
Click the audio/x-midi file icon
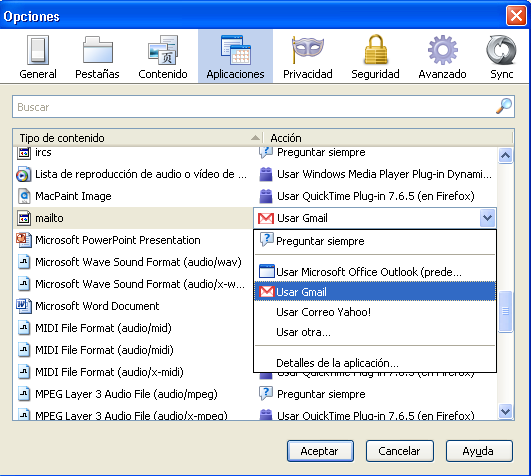(x=24, y=372)
